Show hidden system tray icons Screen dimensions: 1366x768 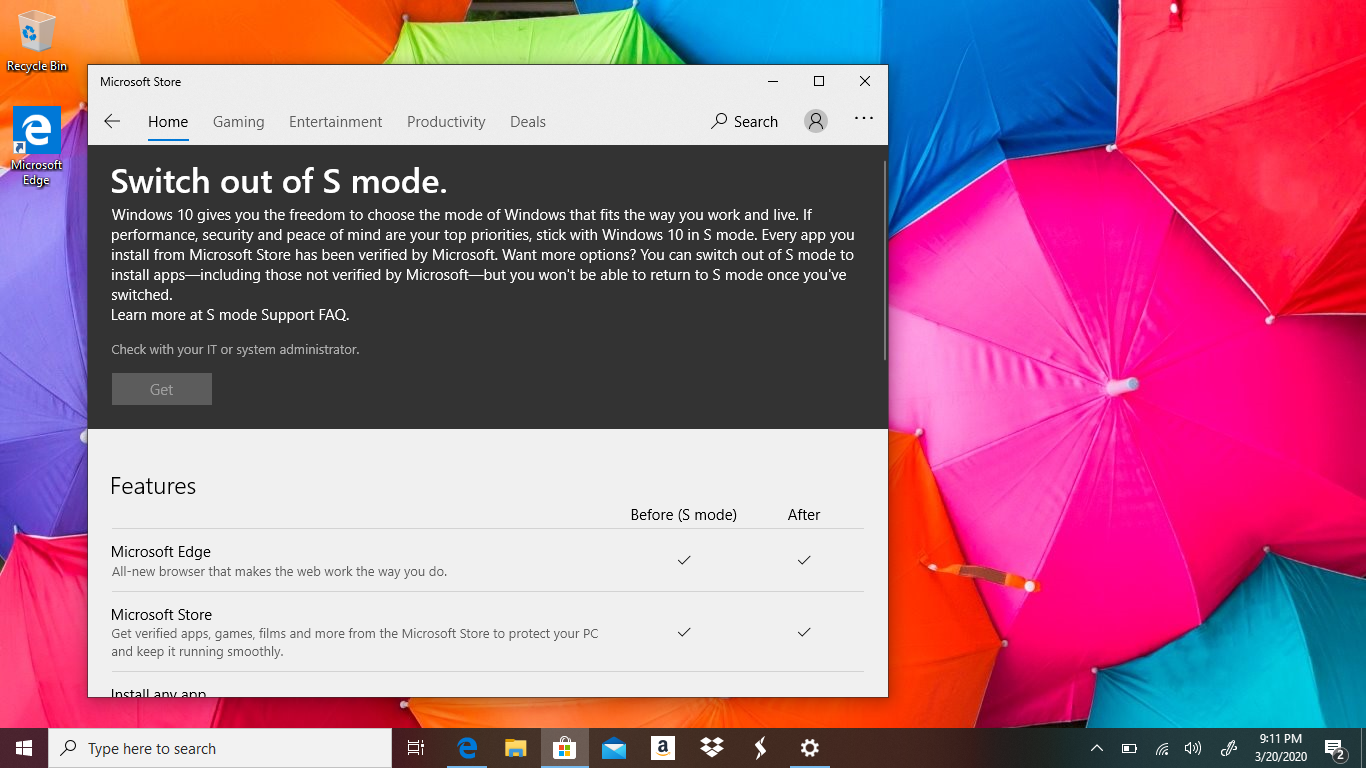1097,748
